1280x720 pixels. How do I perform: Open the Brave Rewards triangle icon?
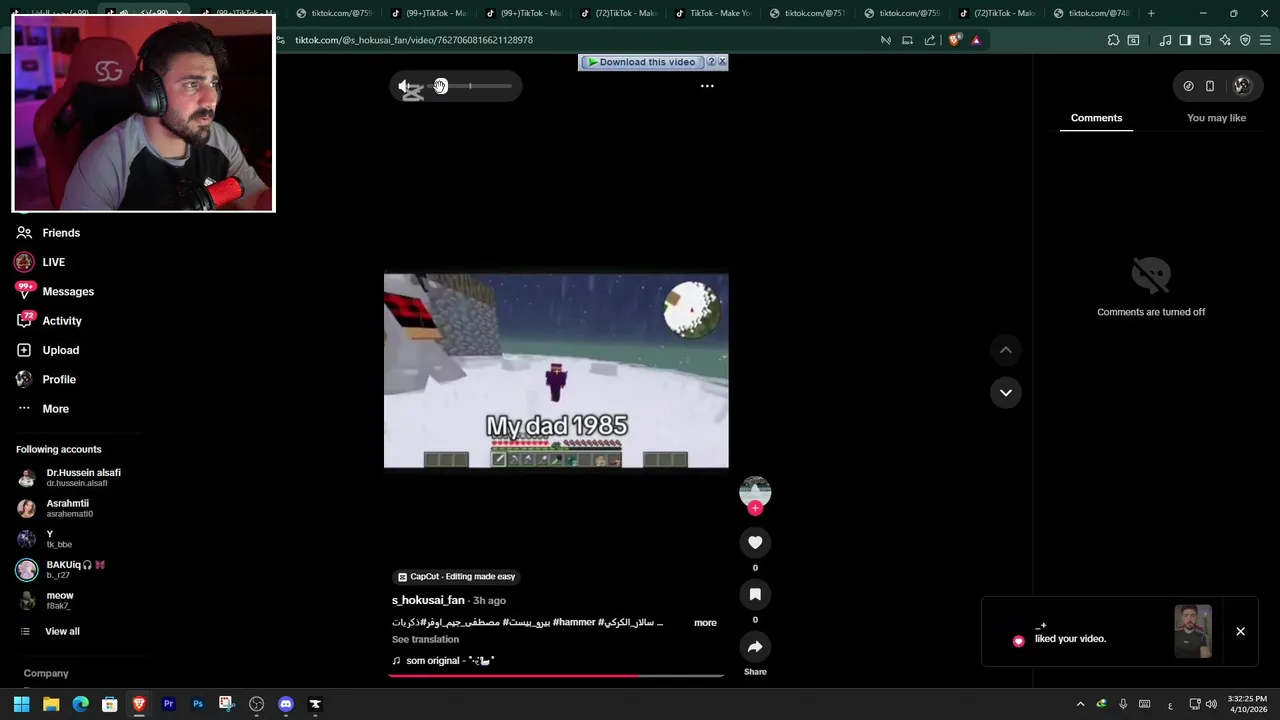[976, 40]
